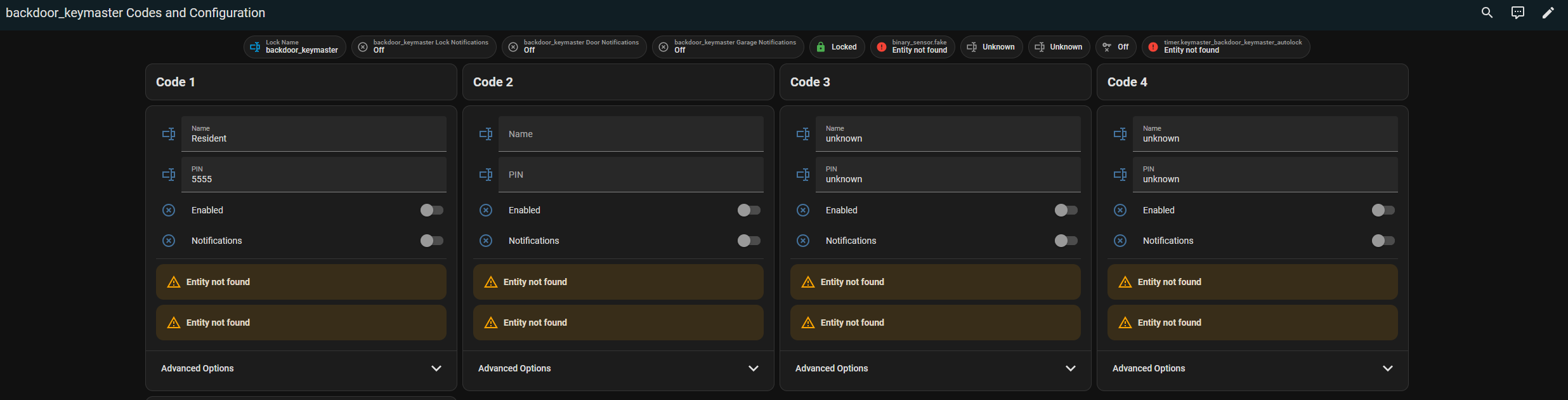Viewport: 1568px width, 400px height.
Task: Click the Code 3 Notifications row icon
Action: click(803, 241)
